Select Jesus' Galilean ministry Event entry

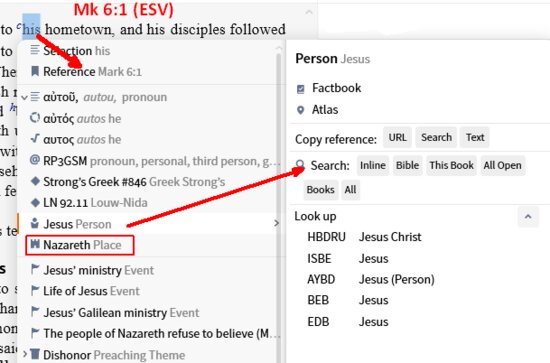tap(148, 312)
